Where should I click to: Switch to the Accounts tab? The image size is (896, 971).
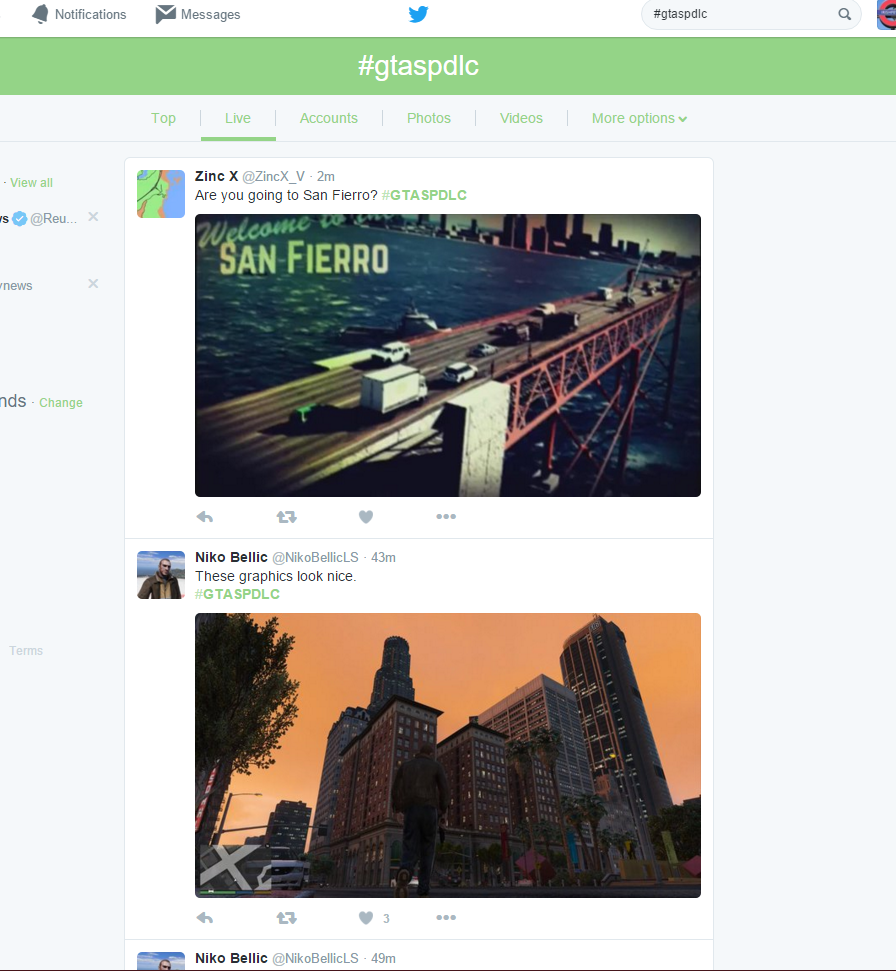pos(329,118)
